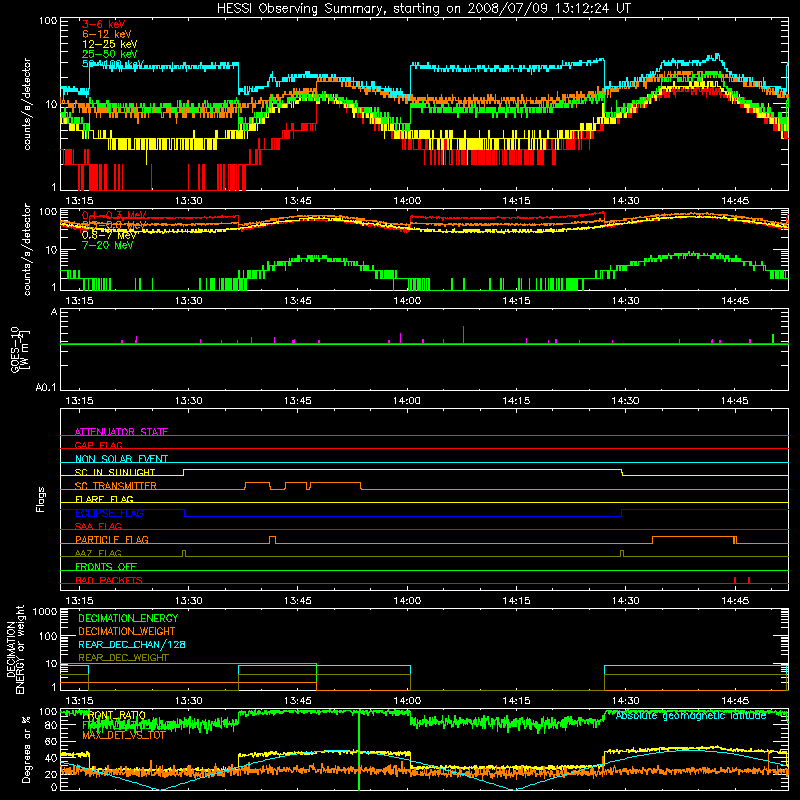Click the Degrees or % axis label
Viewport: 800px width, 800px height.
coord(26,749)
